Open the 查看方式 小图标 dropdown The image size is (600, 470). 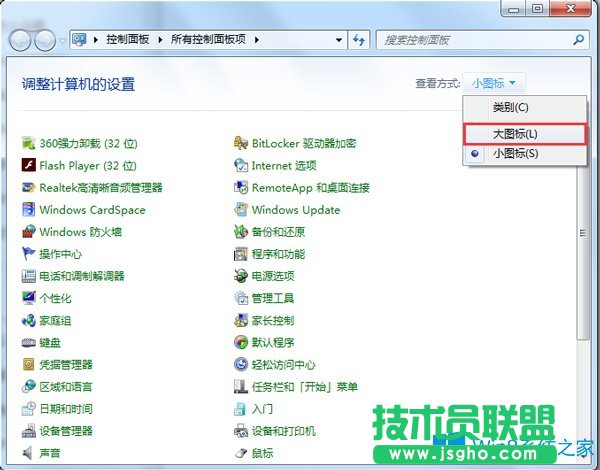494,83
